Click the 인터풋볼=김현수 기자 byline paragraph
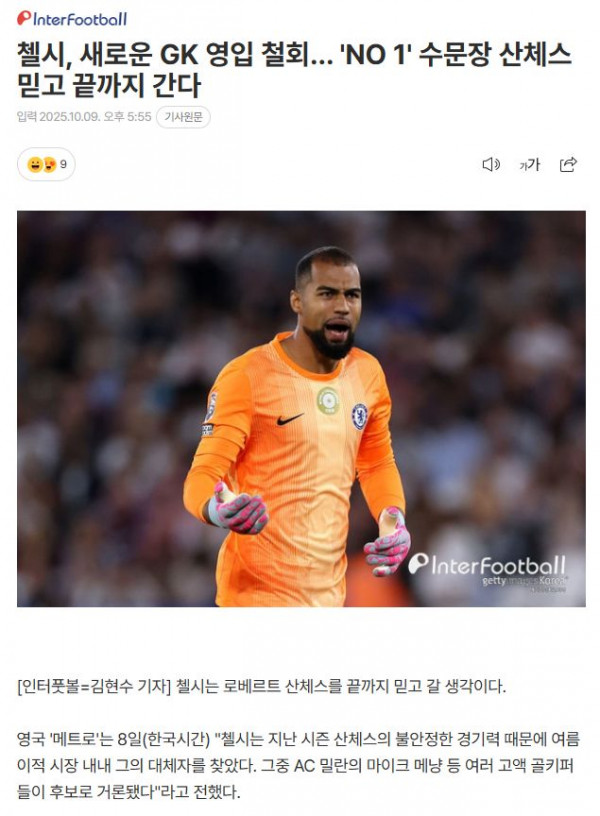Screen dimensions: 600x816 coord(261,686)
